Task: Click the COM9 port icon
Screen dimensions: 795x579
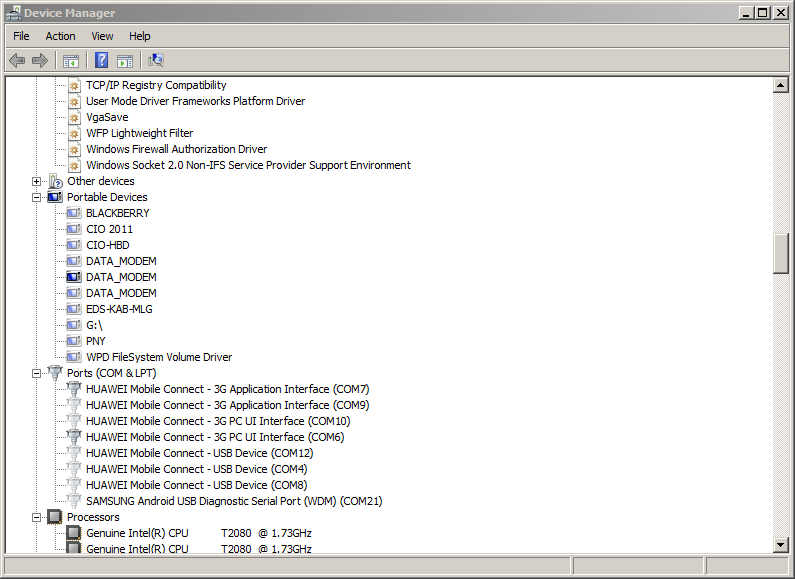Action: [74, 405]
